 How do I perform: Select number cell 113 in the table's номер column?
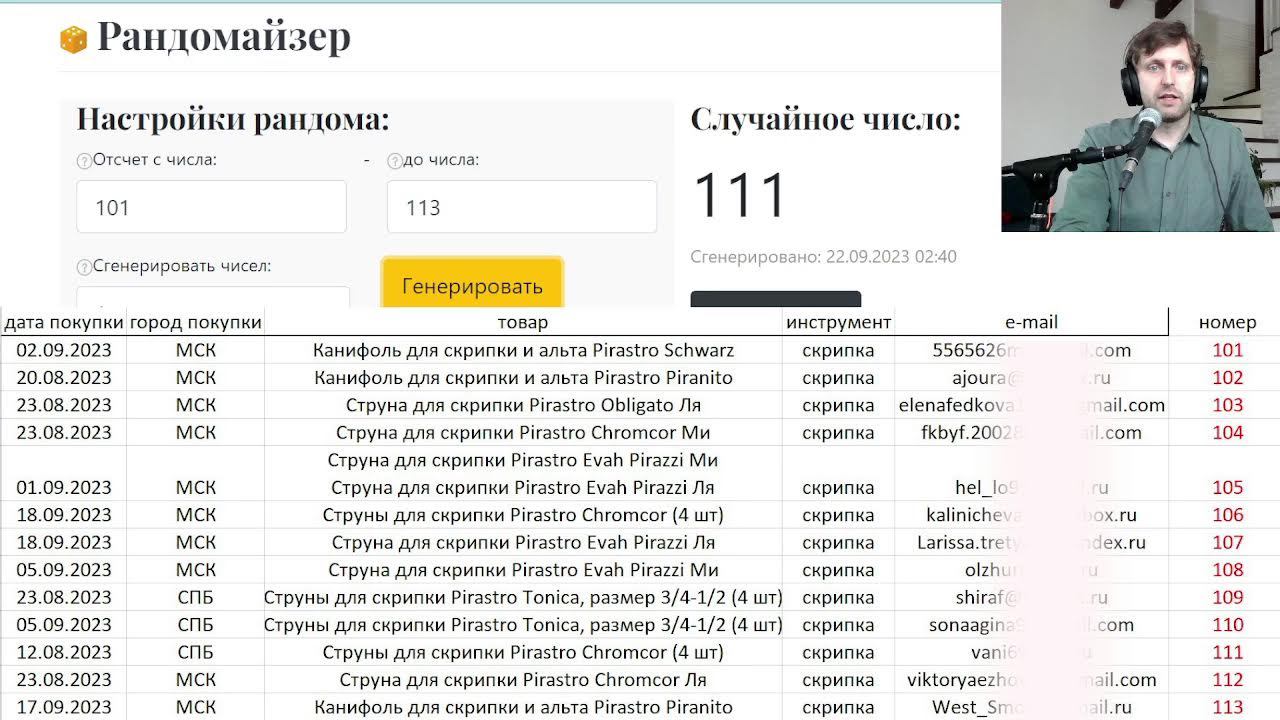click(x=1227, y=707)
